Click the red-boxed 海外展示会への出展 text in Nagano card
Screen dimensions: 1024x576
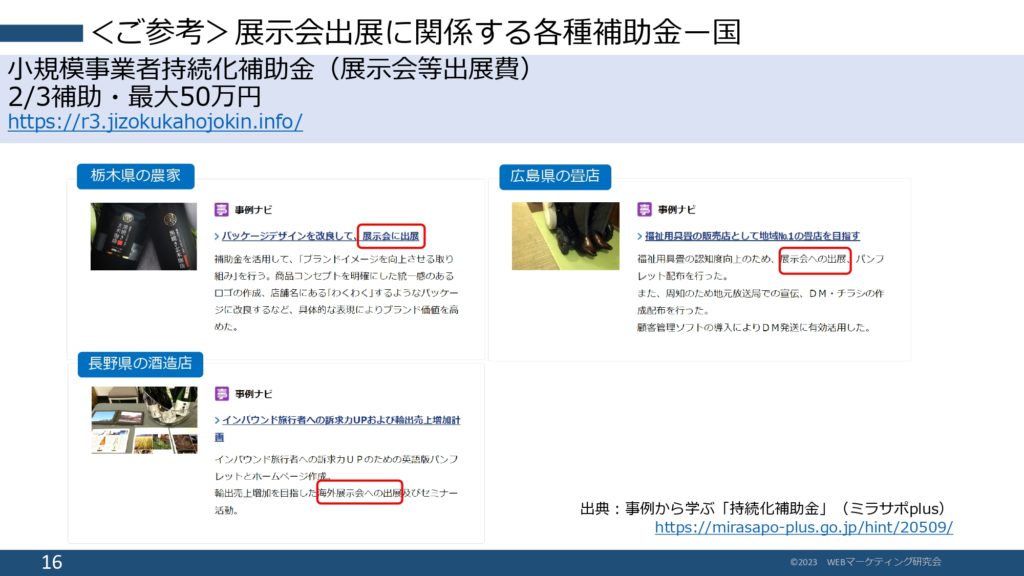click(359, 493)
